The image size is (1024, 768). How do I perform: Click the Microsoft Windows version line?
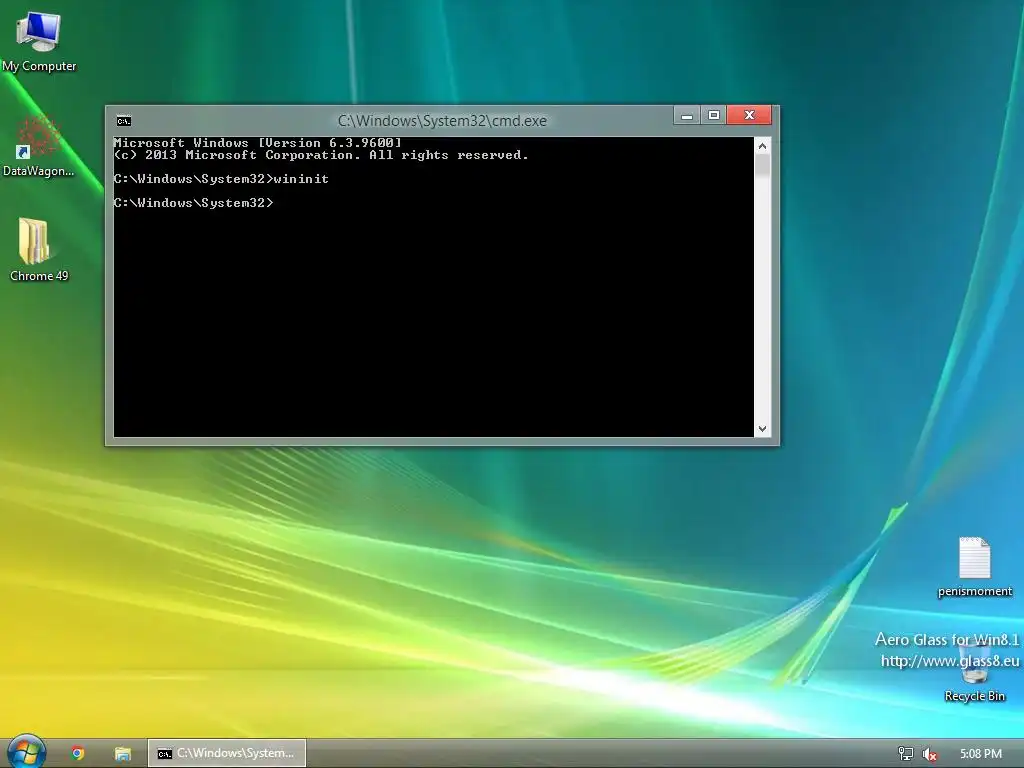[257, 143]
